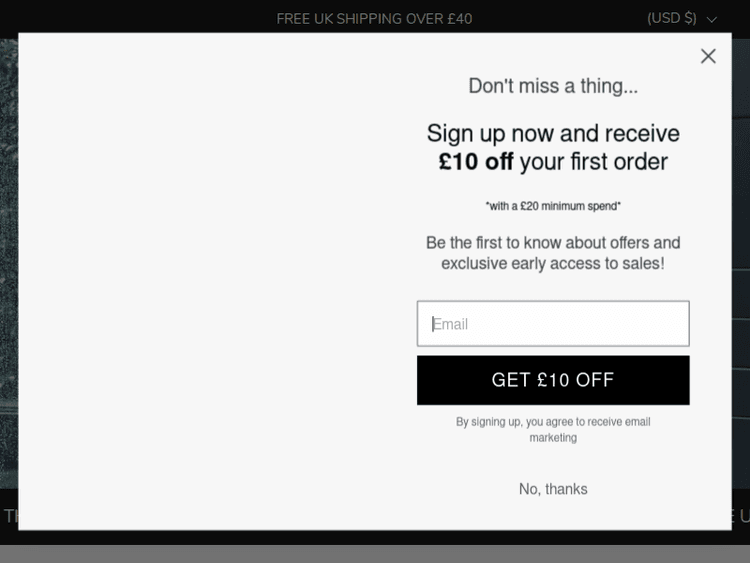
Task: Decline the offer via No, thanks
Action: click(x=553, y=489)
